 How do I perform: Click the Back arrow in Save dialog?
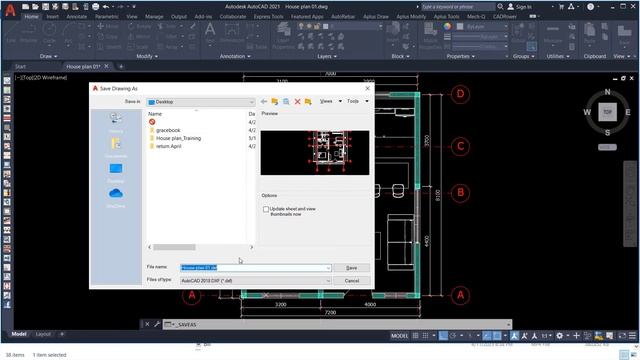click(x=264, y=101)
